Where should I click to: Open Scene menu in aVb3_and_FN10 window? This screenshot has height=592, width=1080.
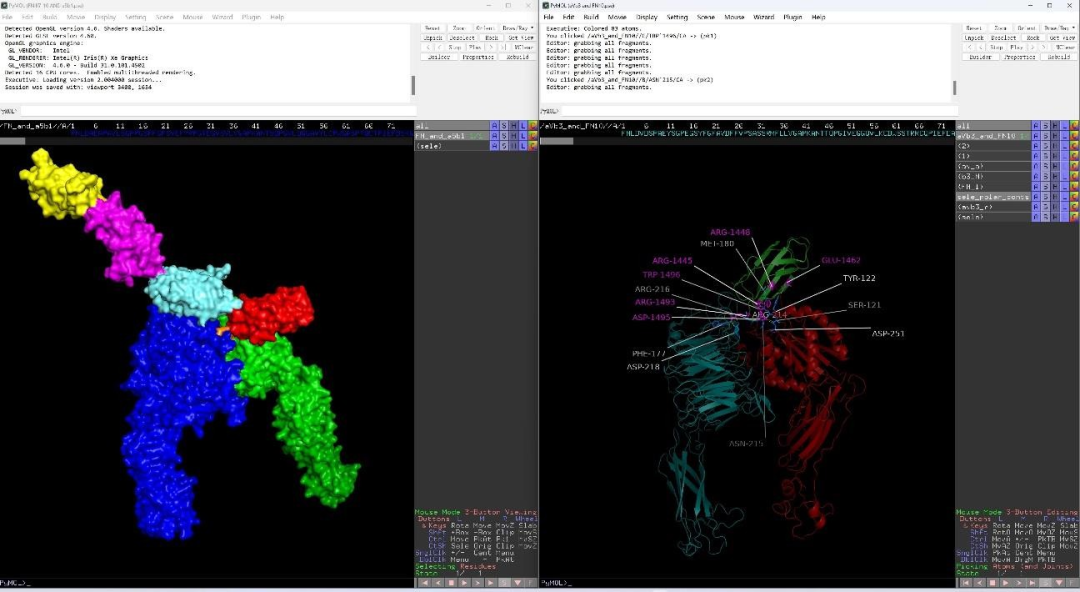click(x=705, y=17)
